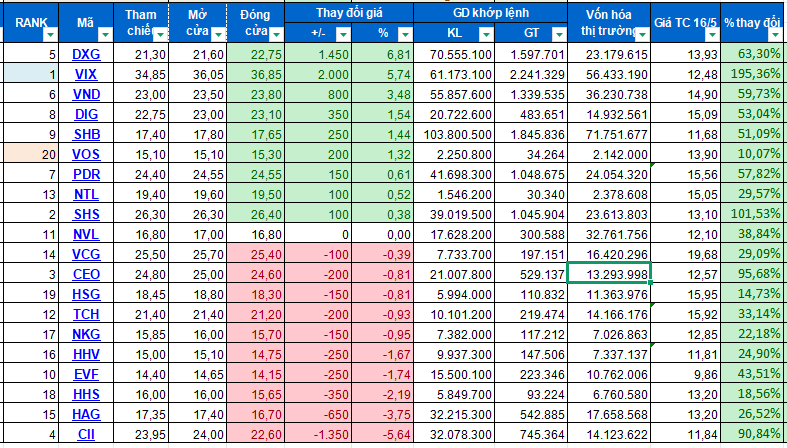Open the SHS ticker link
The image size is (787, 448).
point(86,214)
